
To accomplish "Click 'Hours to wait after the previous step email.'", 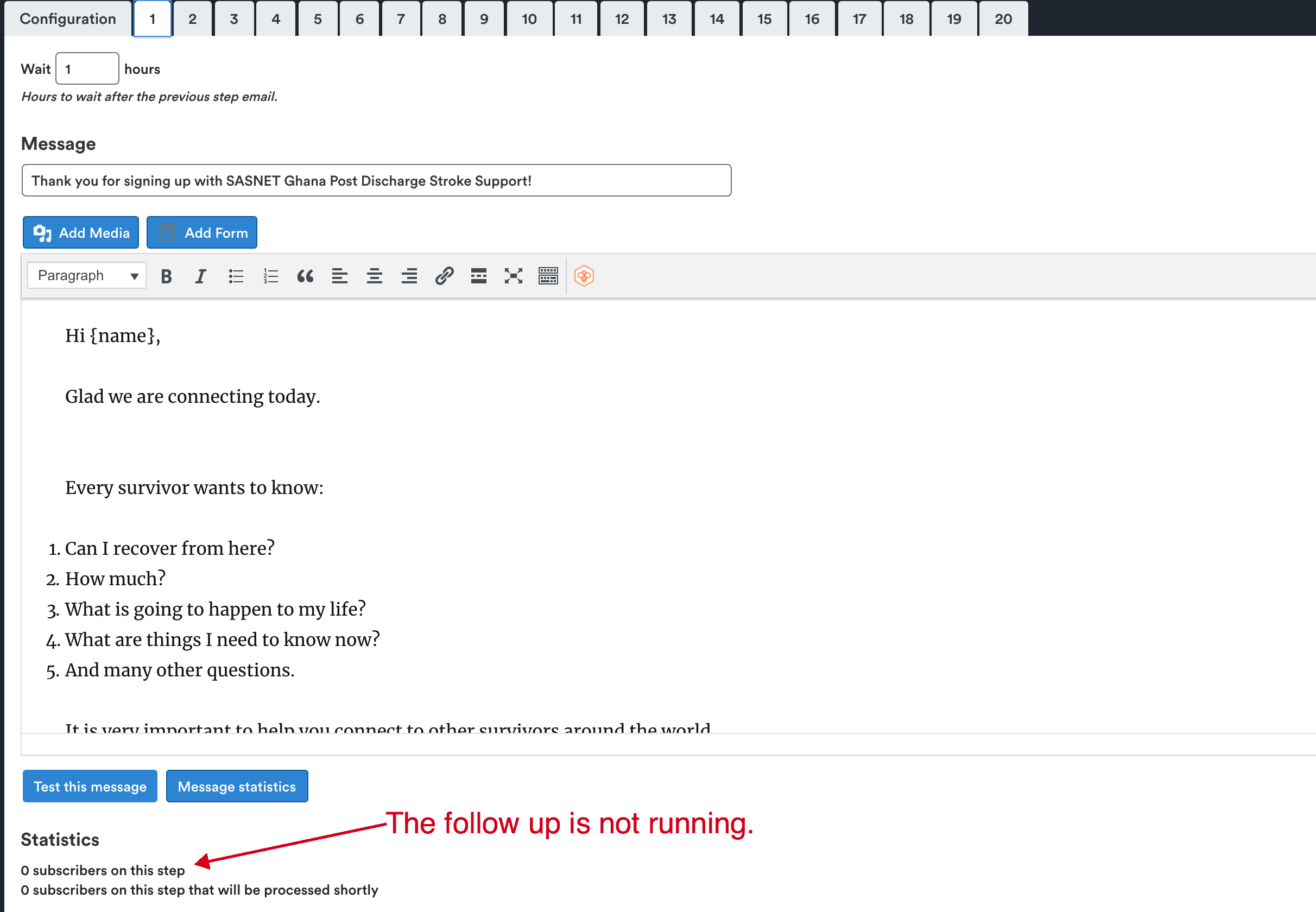I will pos(150,97).
